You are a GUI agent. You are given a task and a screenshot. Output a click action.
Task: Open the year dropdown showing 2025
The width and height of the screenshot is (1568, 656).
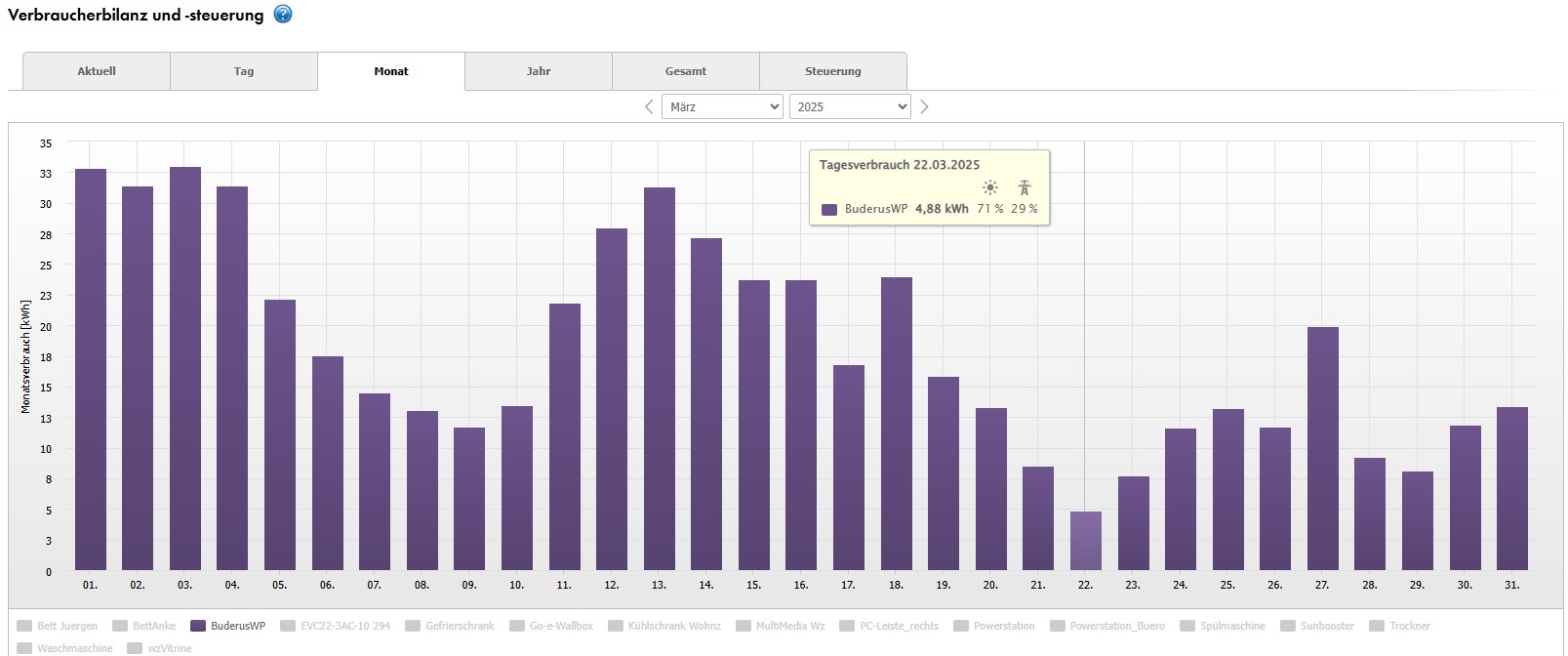[x=850, y=106]
